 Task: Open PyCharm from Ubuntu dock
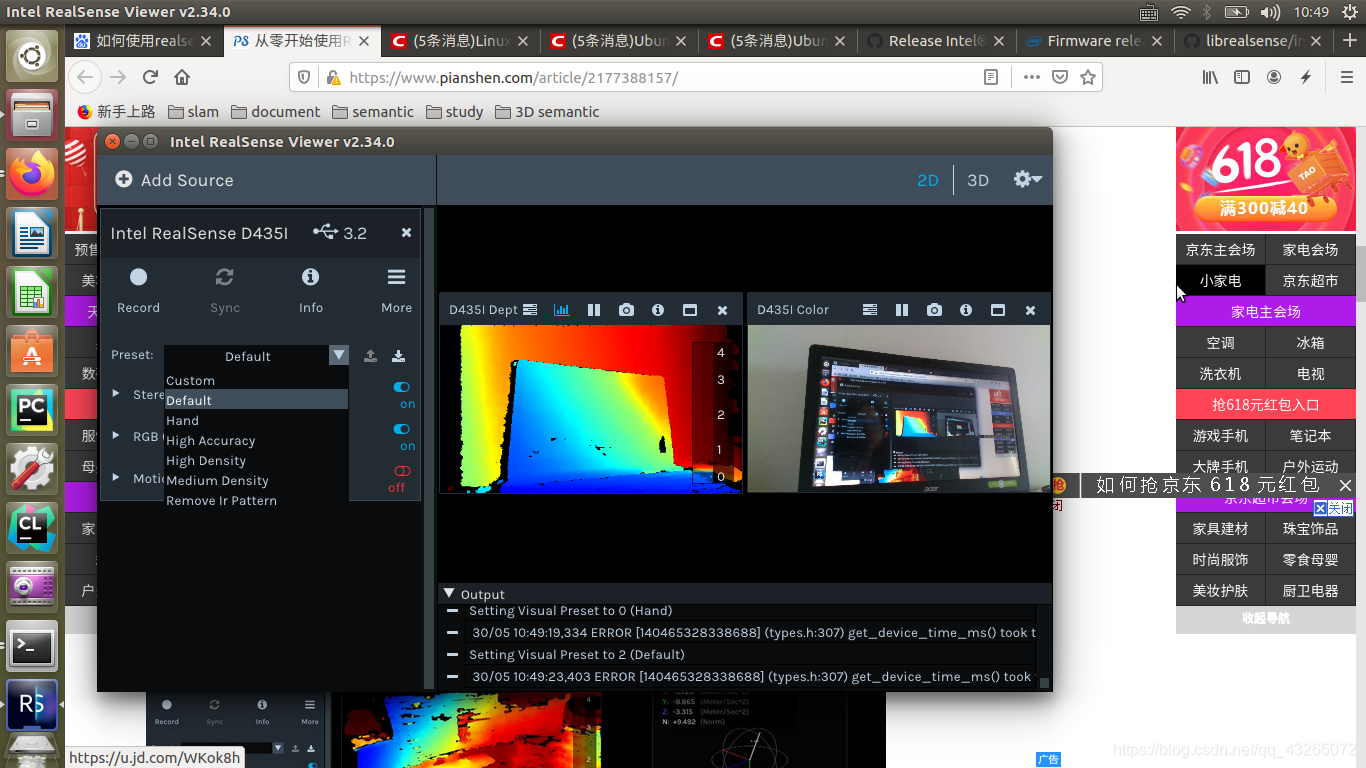tap(32, 409)
